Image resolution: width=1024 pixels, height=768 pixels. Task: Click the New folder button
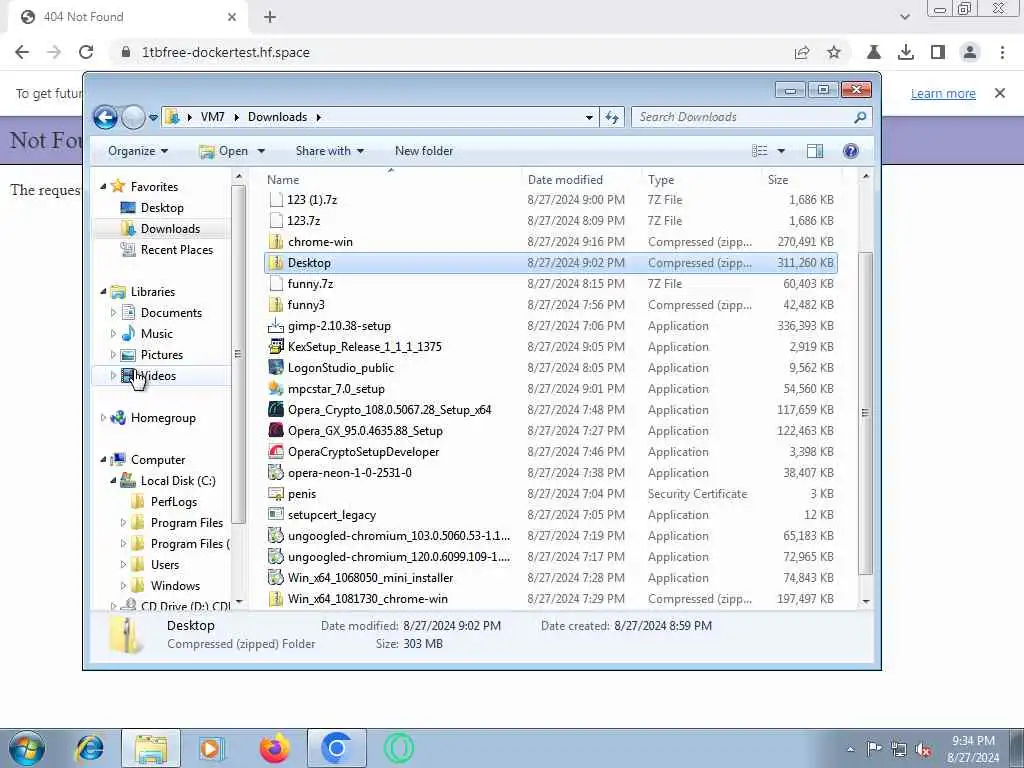[x=424, y=152]
